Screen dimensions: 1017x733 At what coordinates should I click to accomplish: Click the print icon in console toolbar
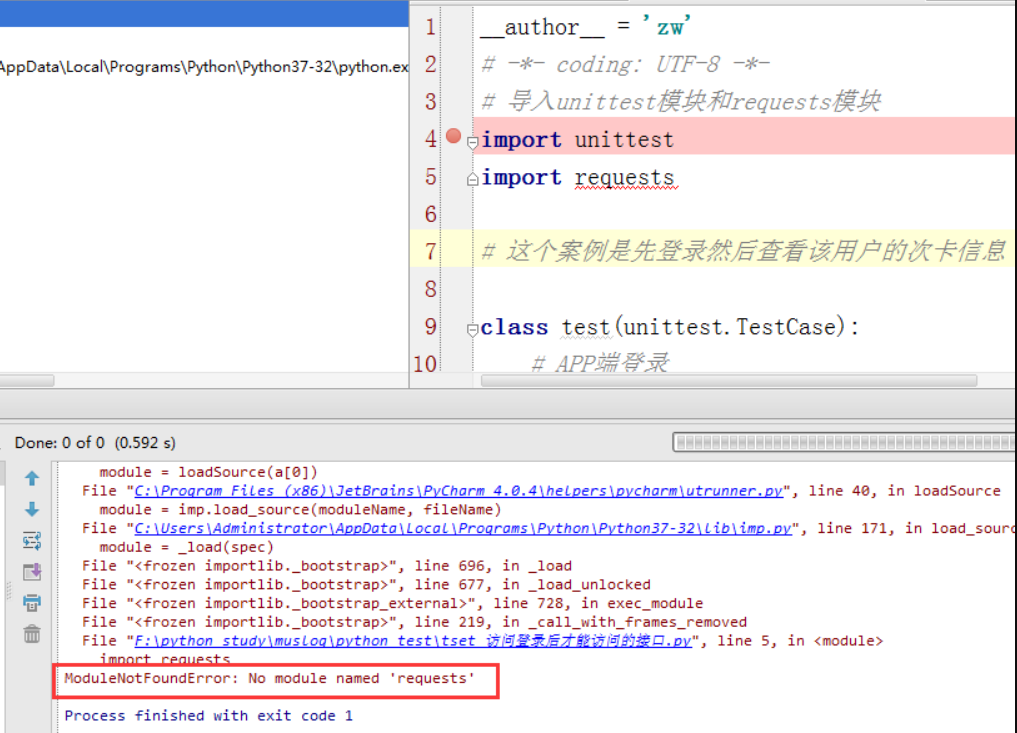click(x=32, y=602)
